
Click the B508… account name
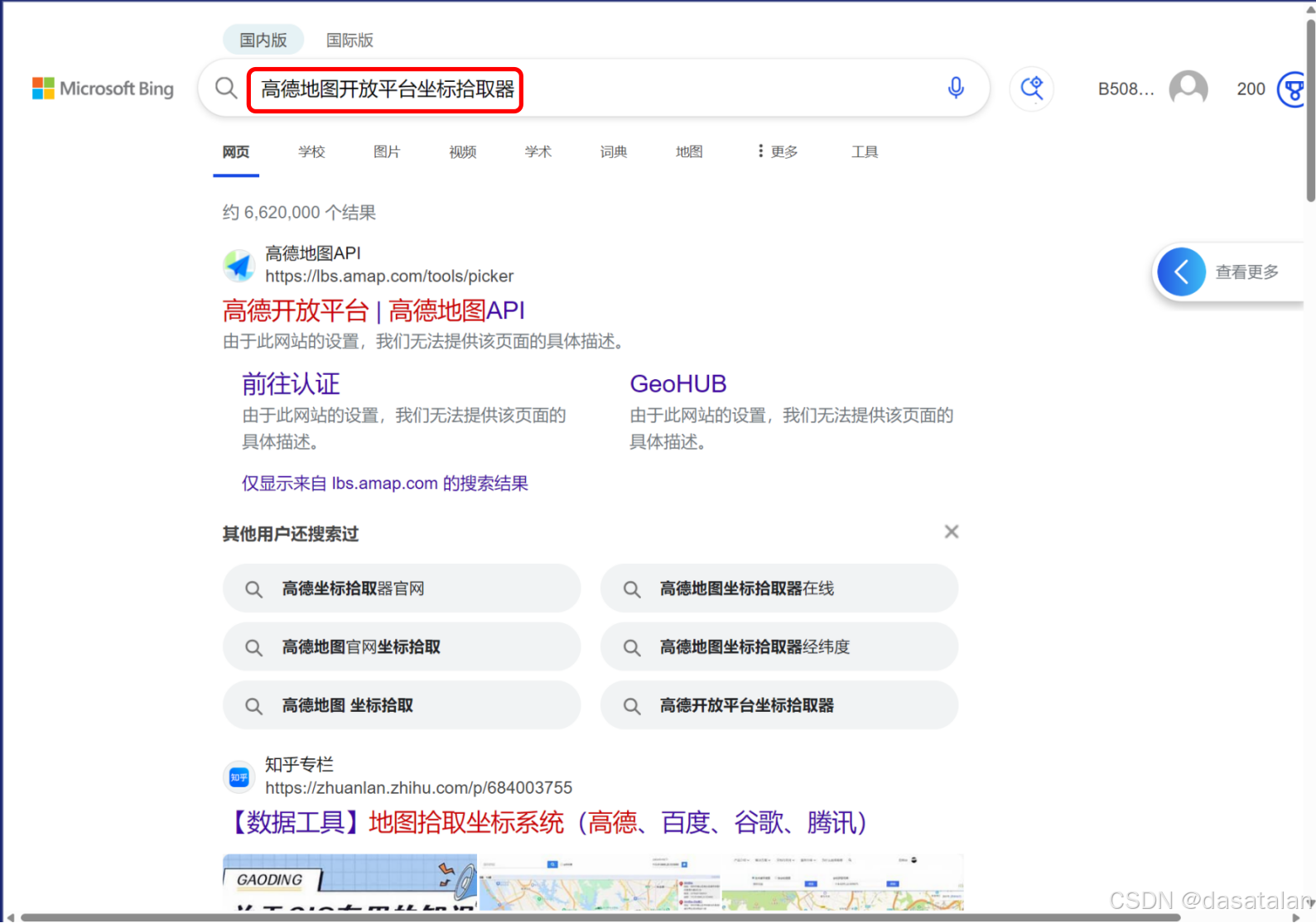(x=1126, y=89)
